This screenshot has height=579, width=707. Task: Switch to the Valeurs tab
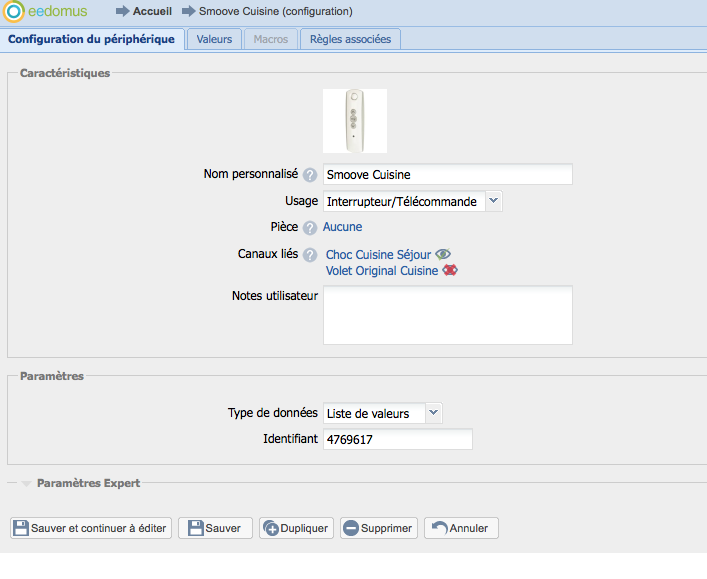tap(214, 39)
